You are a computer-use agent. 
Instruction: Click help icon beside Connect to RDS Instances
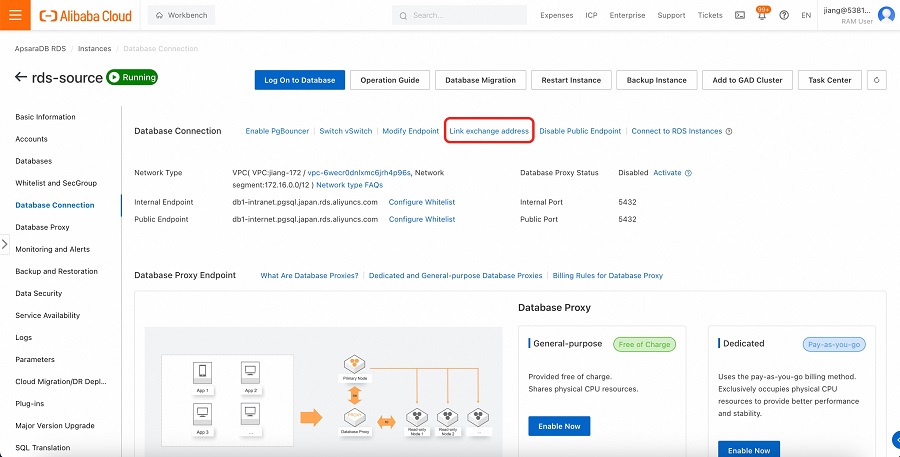pyautogui.click(x=729, y=131)
